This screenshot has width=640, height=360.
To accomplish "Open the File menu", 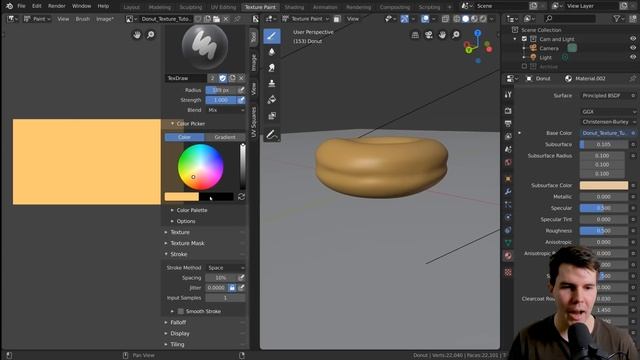I will click(x=21, y=6).
